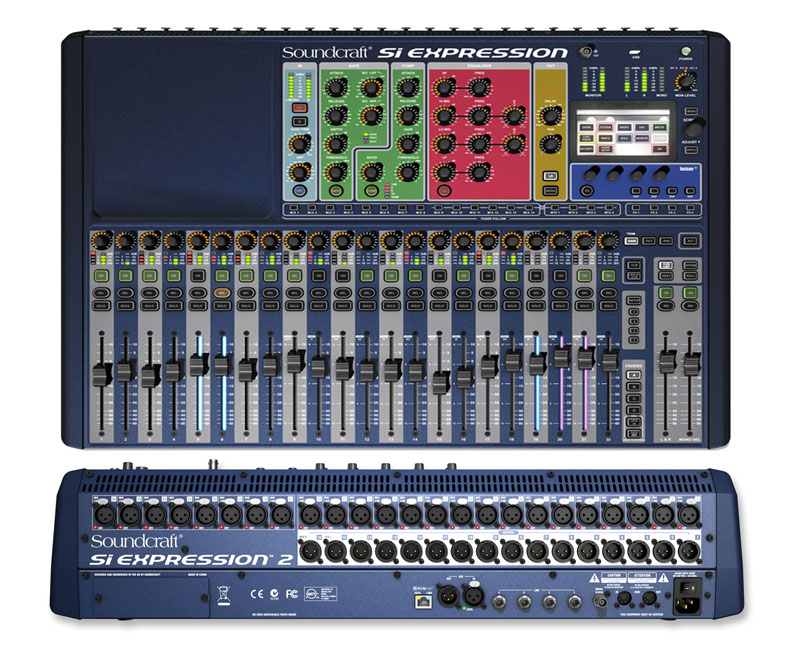The width and height of the screenshot is (800, 651).
Task: Move the channel 1 fader
Action: [102, 374]
